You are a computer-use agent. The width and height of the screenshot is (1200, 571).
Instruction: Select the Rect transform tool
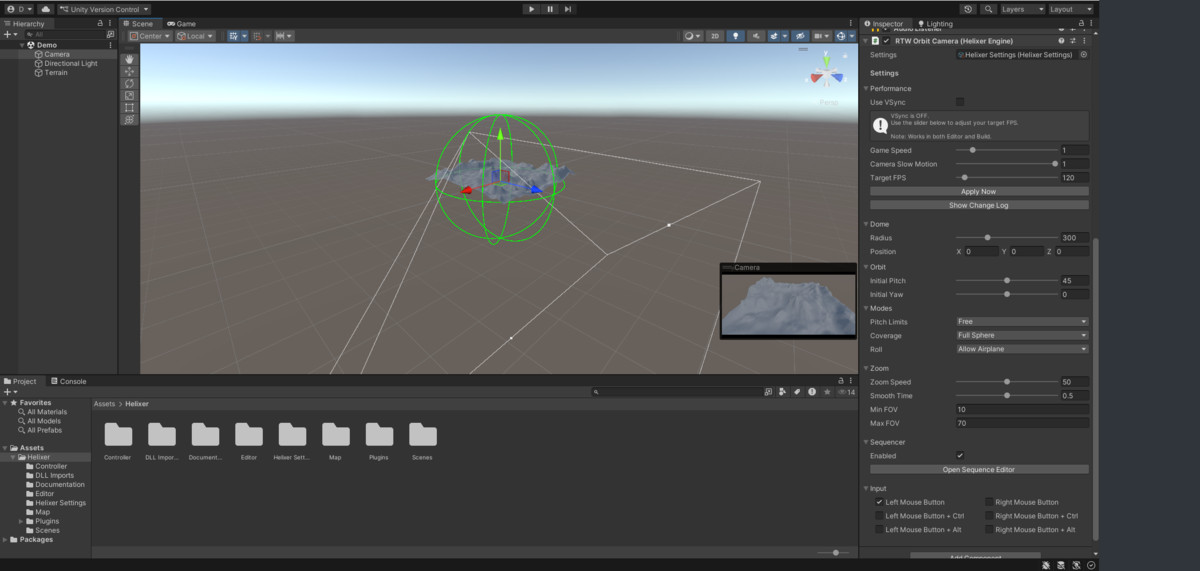point(129,107)
